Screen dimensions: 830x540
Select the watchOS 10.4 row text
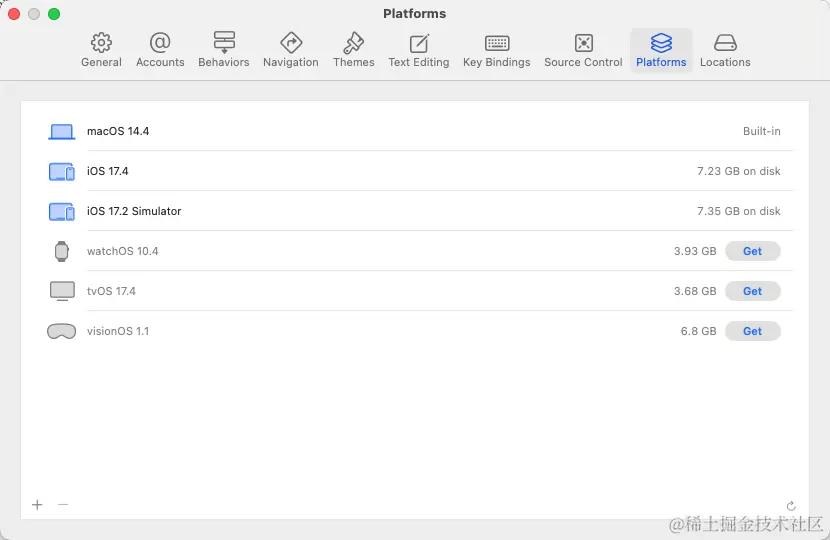point(122,251)
